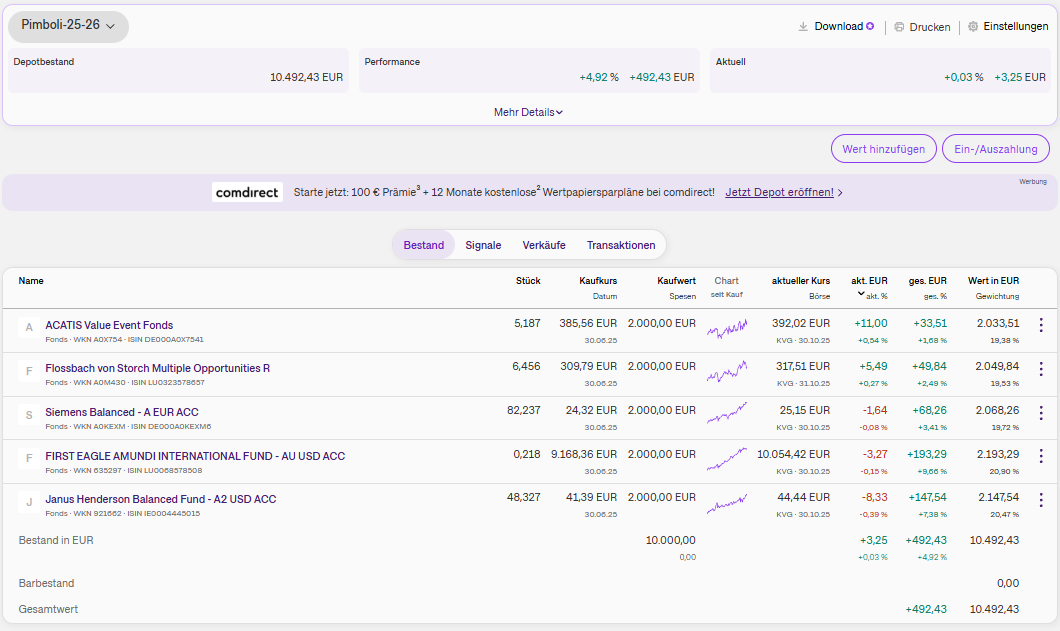Image resolution: width=1060 pixels, height=631 pixels.
Task: Expand Mehr Details section
Action: coord(528,112)
